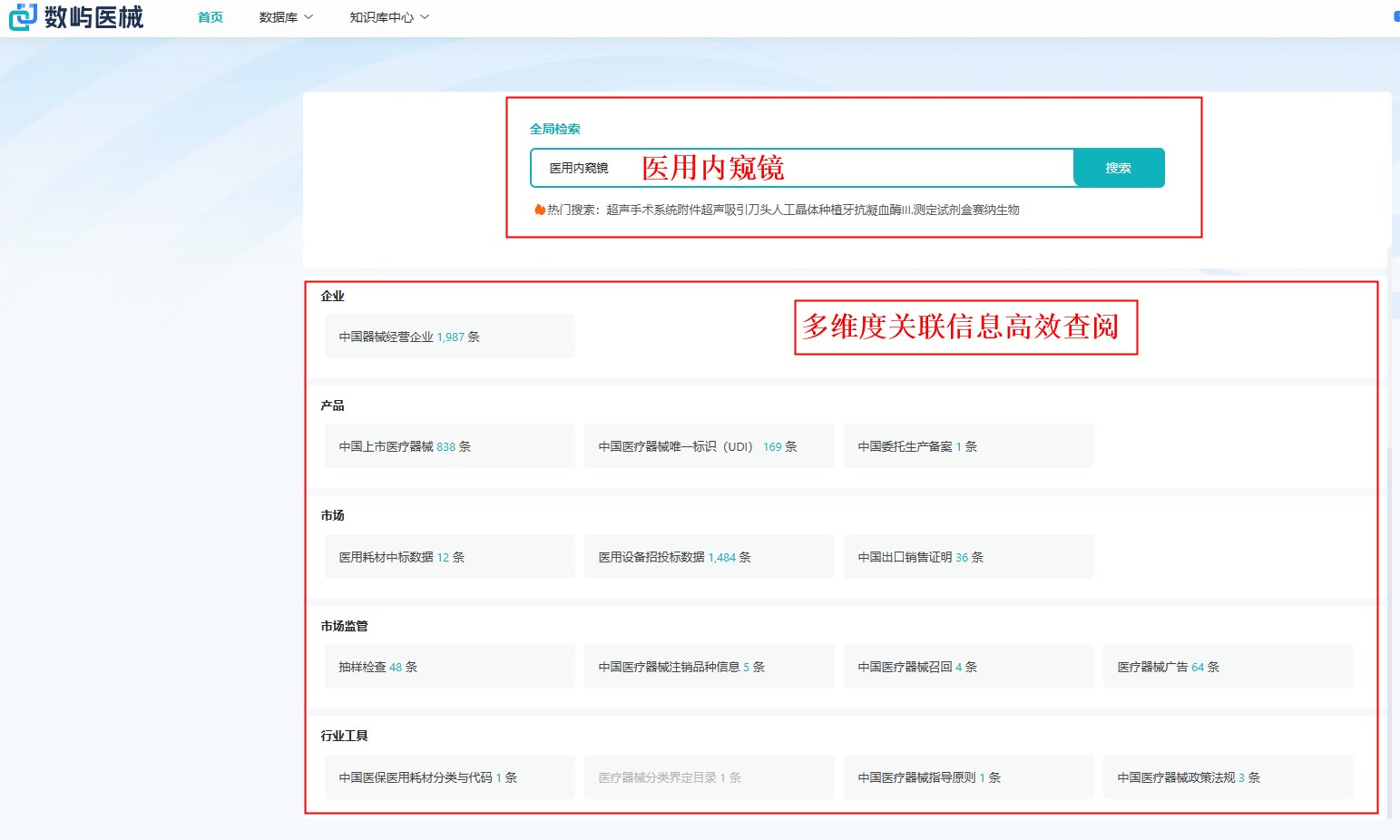Image resolution: width=1400 pixels, height=840 pixels.
Task: Expand the 知识库中心 dropdown menu
Action: pyautogui.click(x=389, y=17)
